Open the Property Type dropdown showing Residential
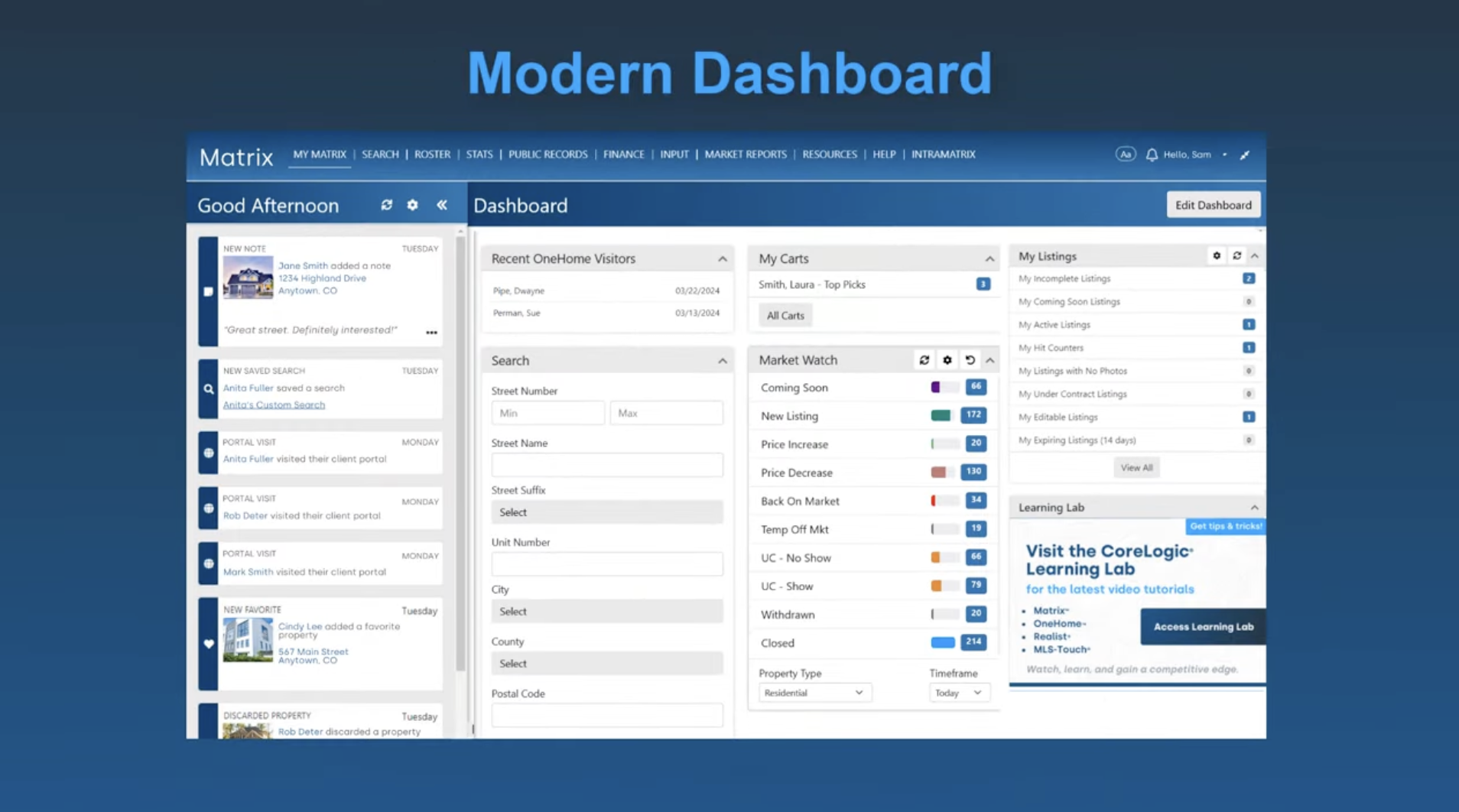 tap(814, 692)
